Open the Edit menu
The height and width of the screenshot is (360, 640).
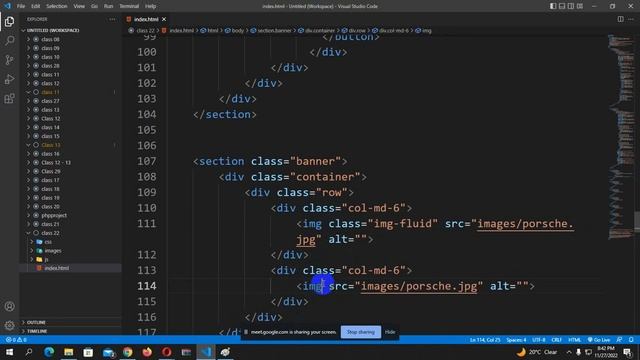36,6
